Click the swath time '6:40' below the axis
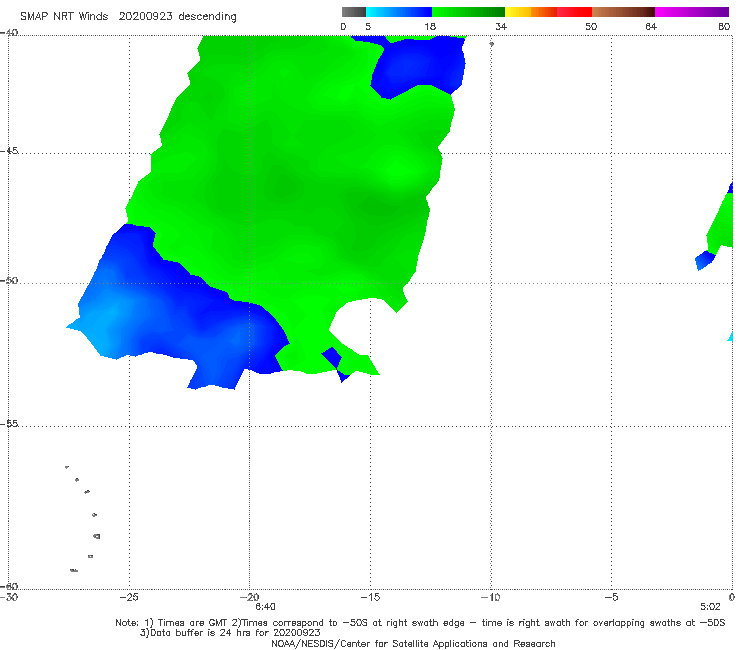The height and width of the screenshot is (650, 740). 265,607
